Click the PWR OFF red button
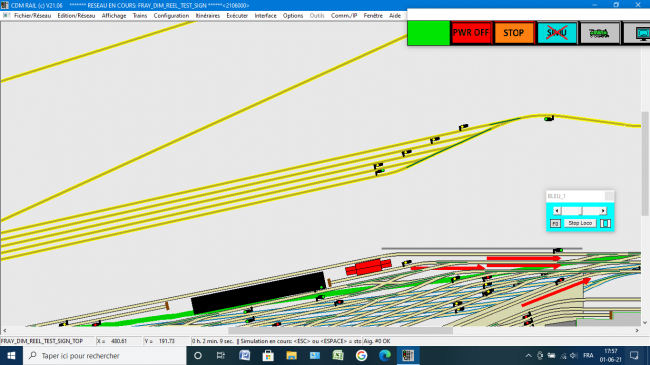Image resolution: width=650 pixels, height=365 pixels. 471,33
